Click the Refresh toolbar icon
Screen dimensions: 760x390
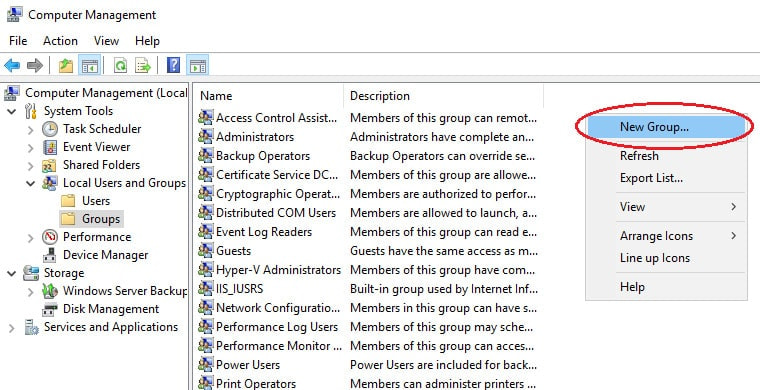click(x=120, y=65)
